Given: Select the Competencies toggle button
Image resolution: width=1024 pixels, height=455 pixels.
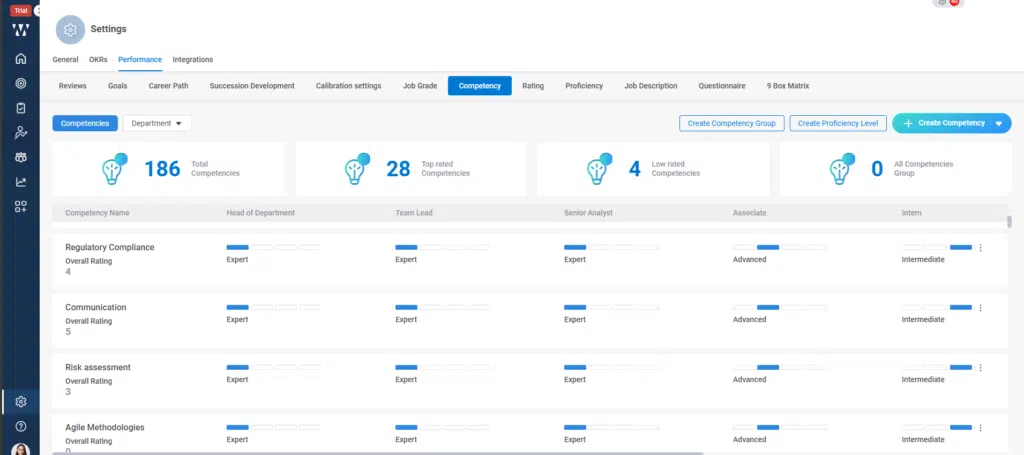Looking at the screenshot, I should click(x=85, y=123).
